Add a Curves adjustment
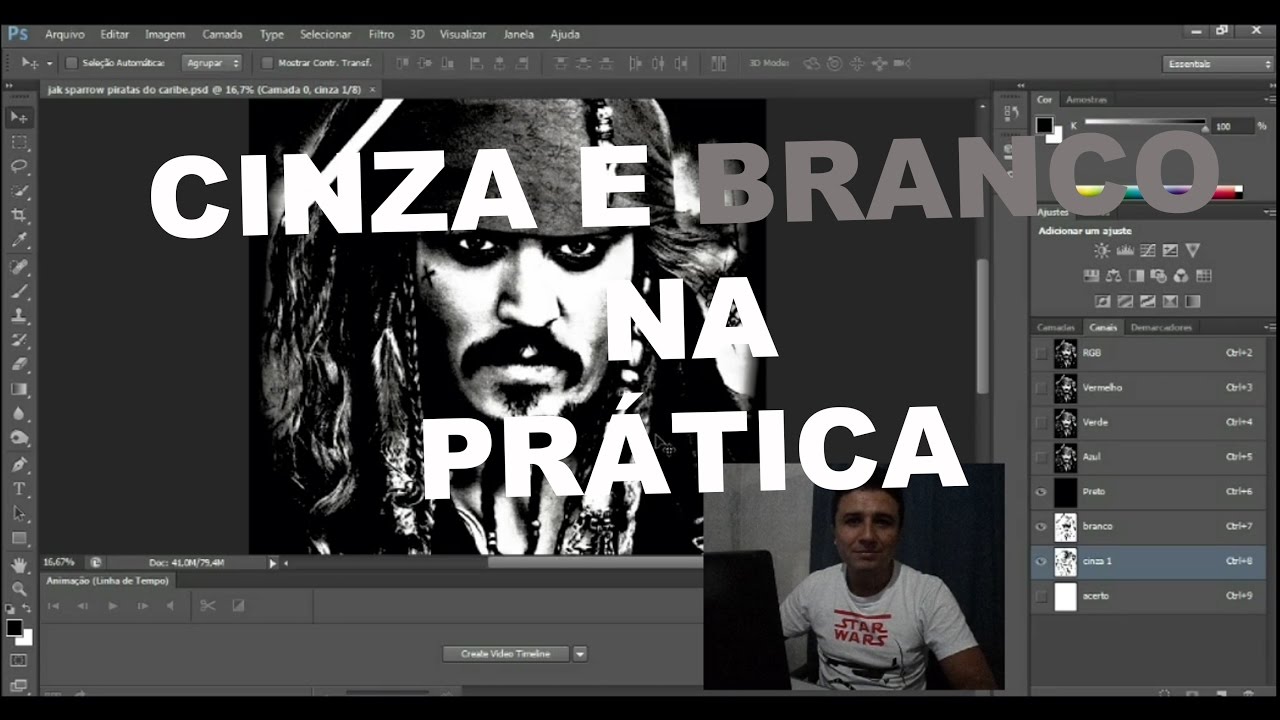 click(1147, 251)
